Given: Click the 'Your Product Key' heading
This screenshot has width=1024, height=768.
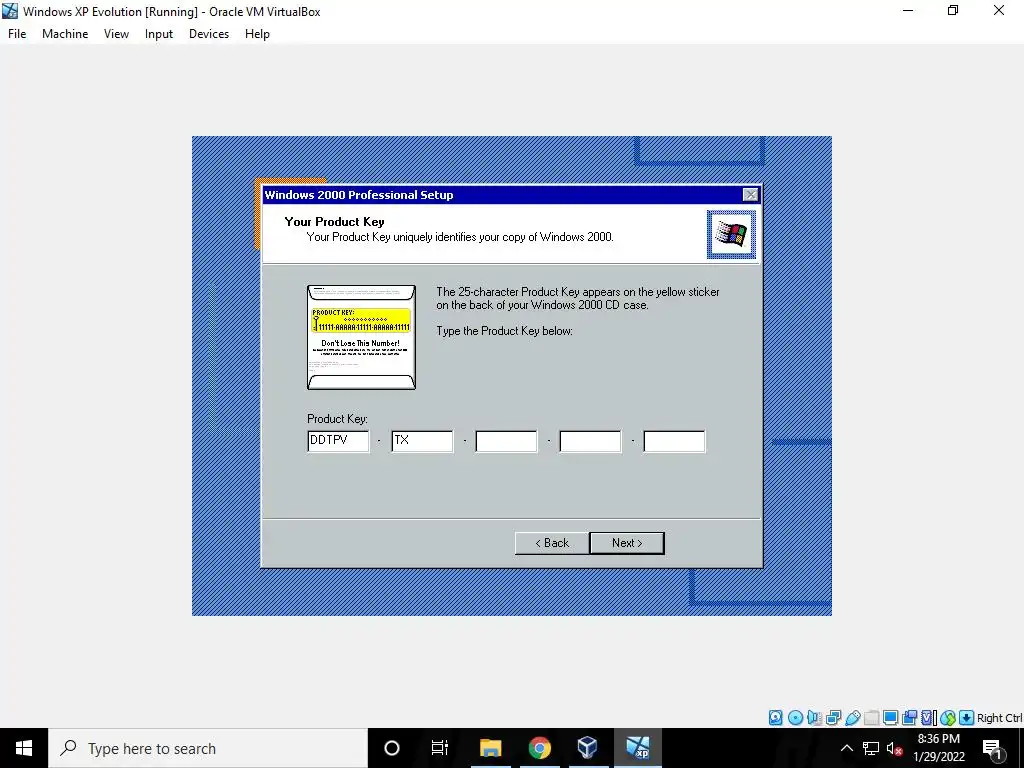Looking at the screenshot, I should (x=334, y=222).
